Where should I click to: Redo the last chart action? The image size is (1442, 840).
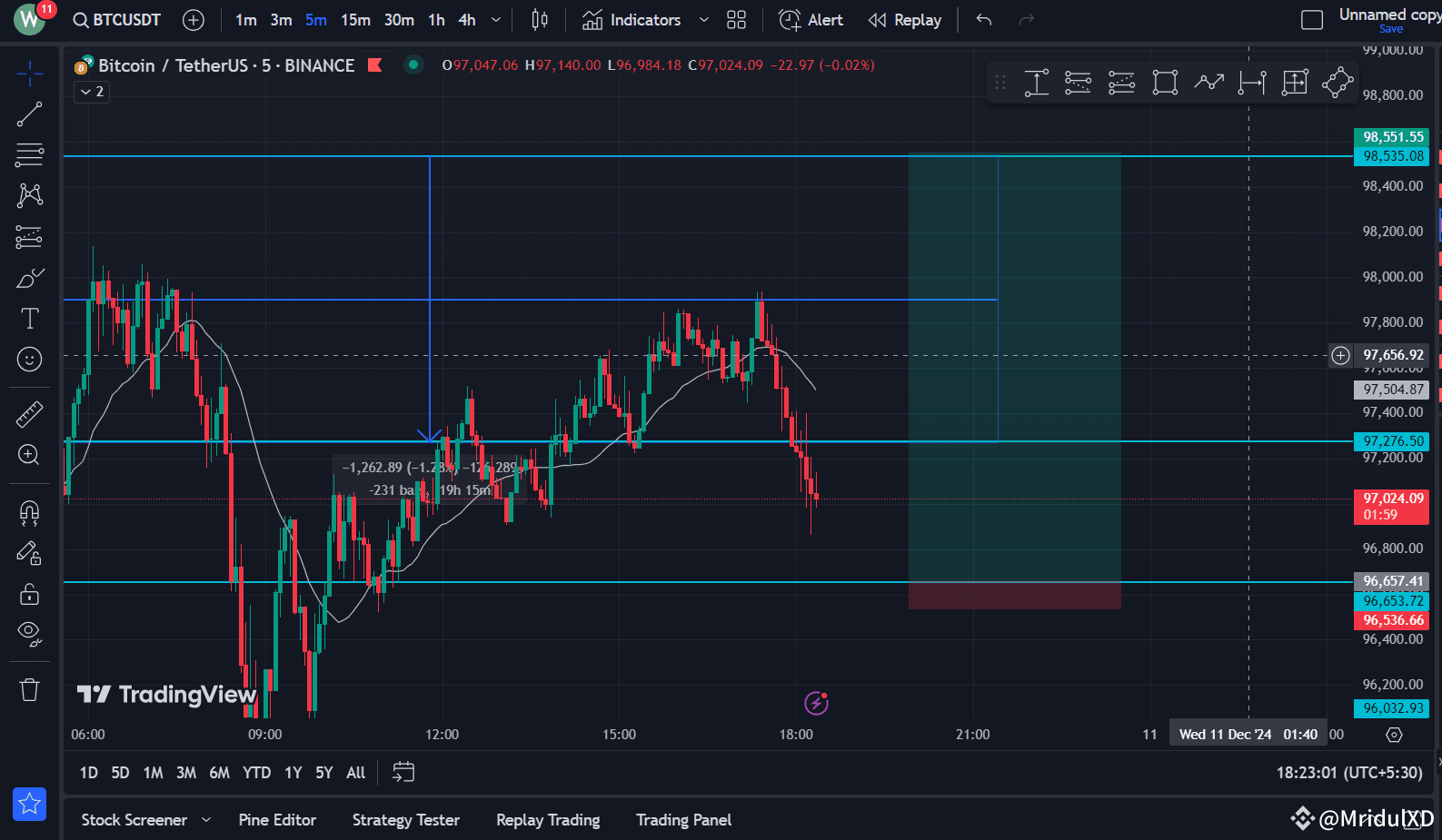[1027, 20]
